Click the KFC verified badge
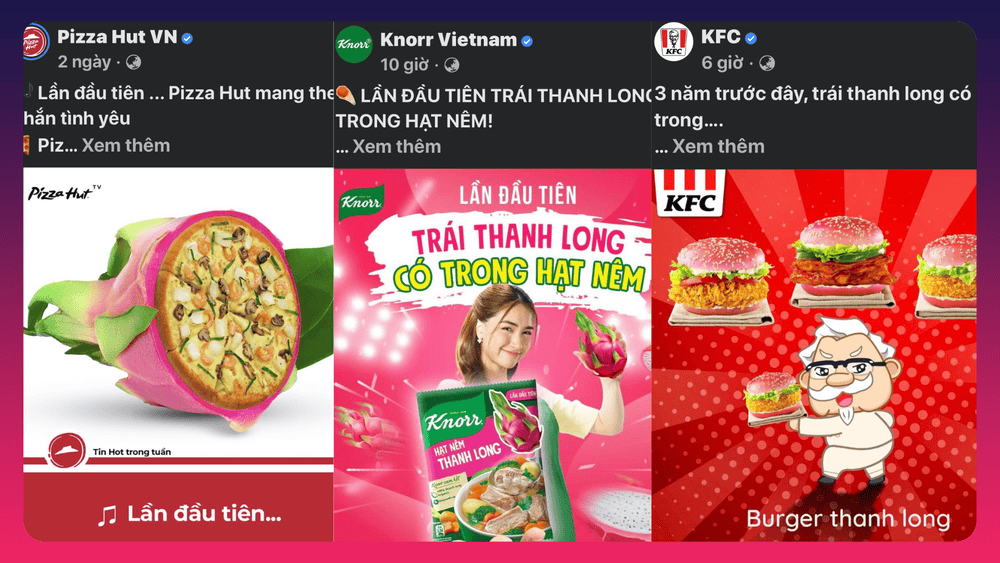The width and height of the screenshot is (1000, 563). click(x=751, y=39)
